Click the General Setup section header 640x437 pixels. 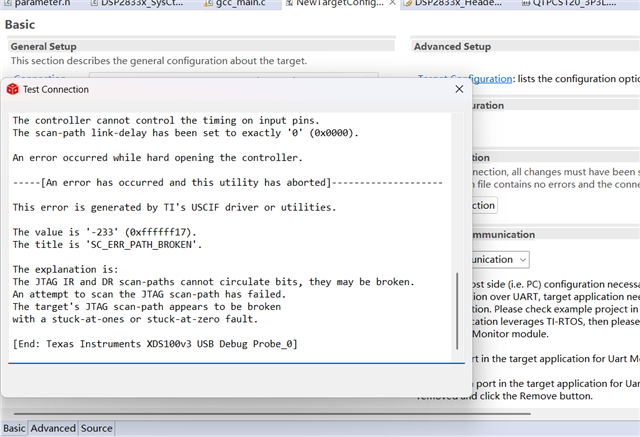click(x=43, y=47)
